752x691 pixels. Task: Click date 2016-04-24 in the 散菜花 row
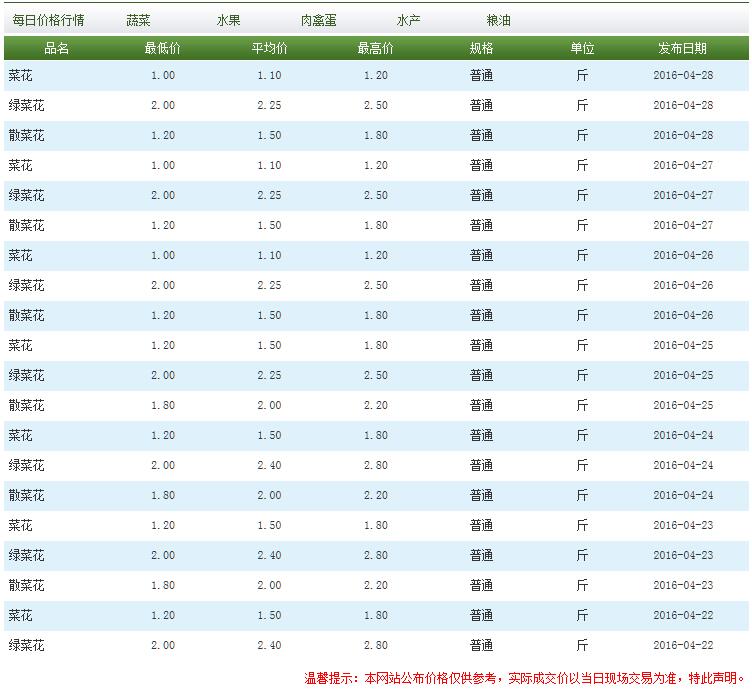683,495
